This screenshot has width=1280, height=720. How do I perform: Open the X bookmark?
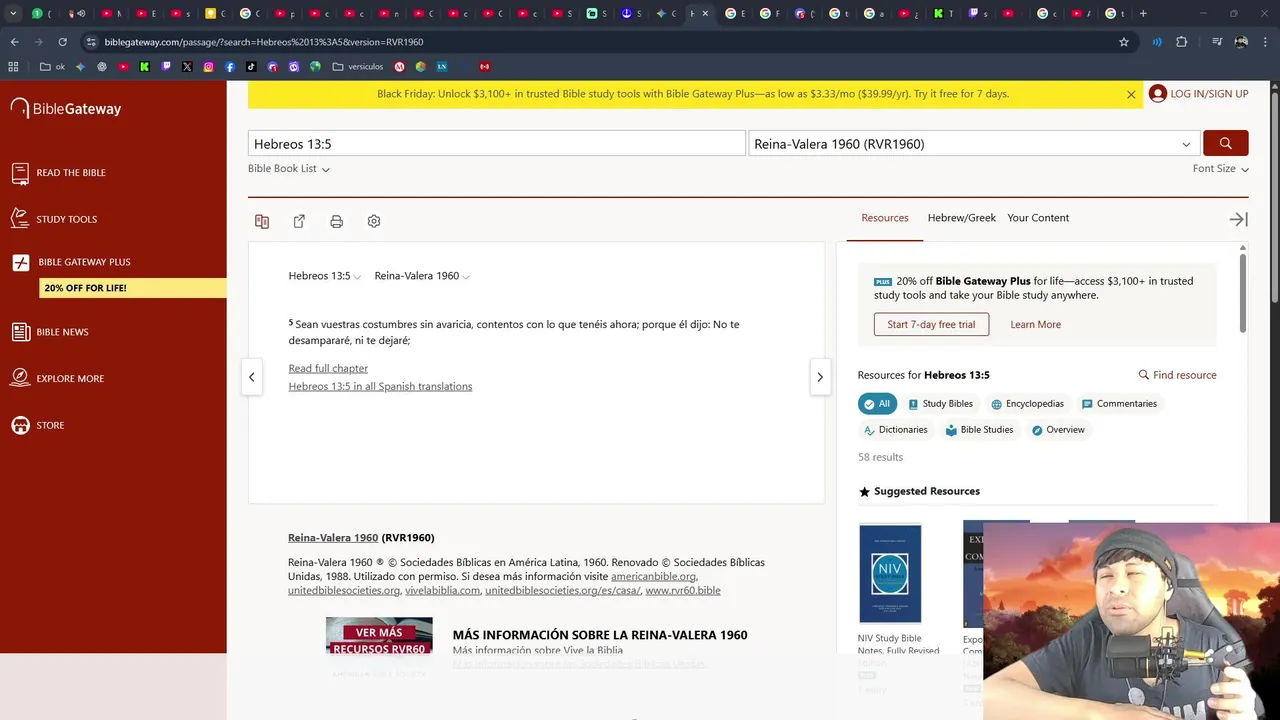[187, 67]
